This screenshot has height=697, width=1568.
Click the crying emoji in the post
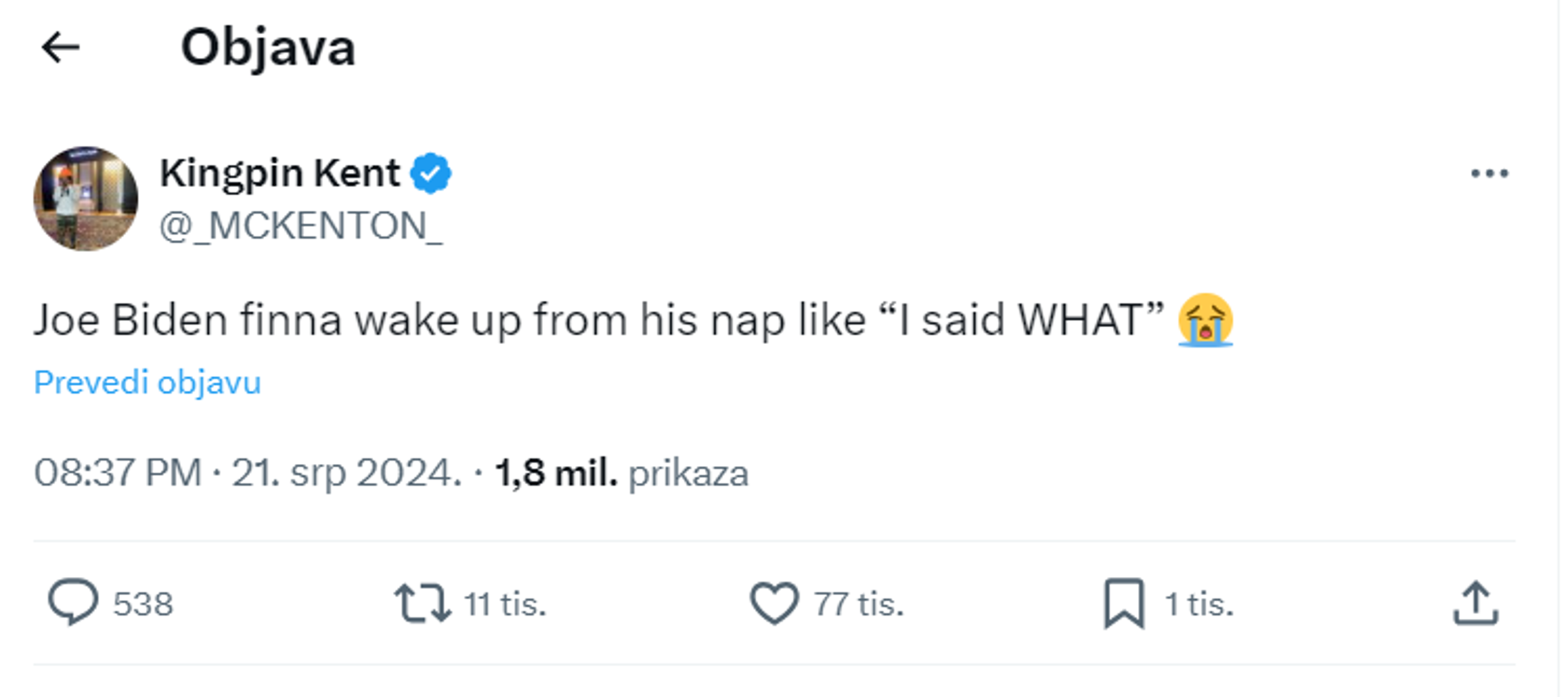[x=1205, y=320]
